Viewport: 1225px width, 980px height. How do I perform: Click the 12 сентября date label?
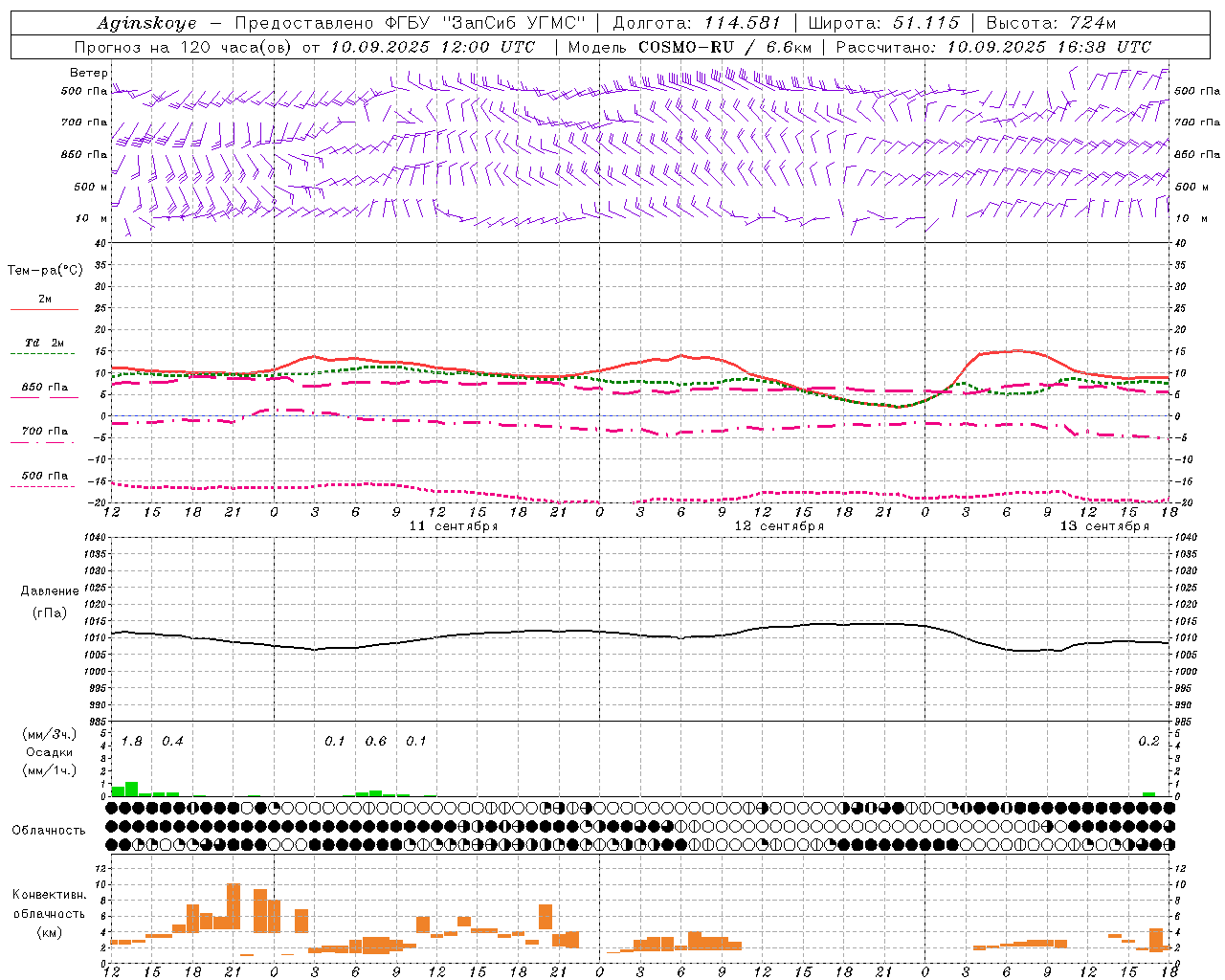pyautogui.click(x=779, y=526)
